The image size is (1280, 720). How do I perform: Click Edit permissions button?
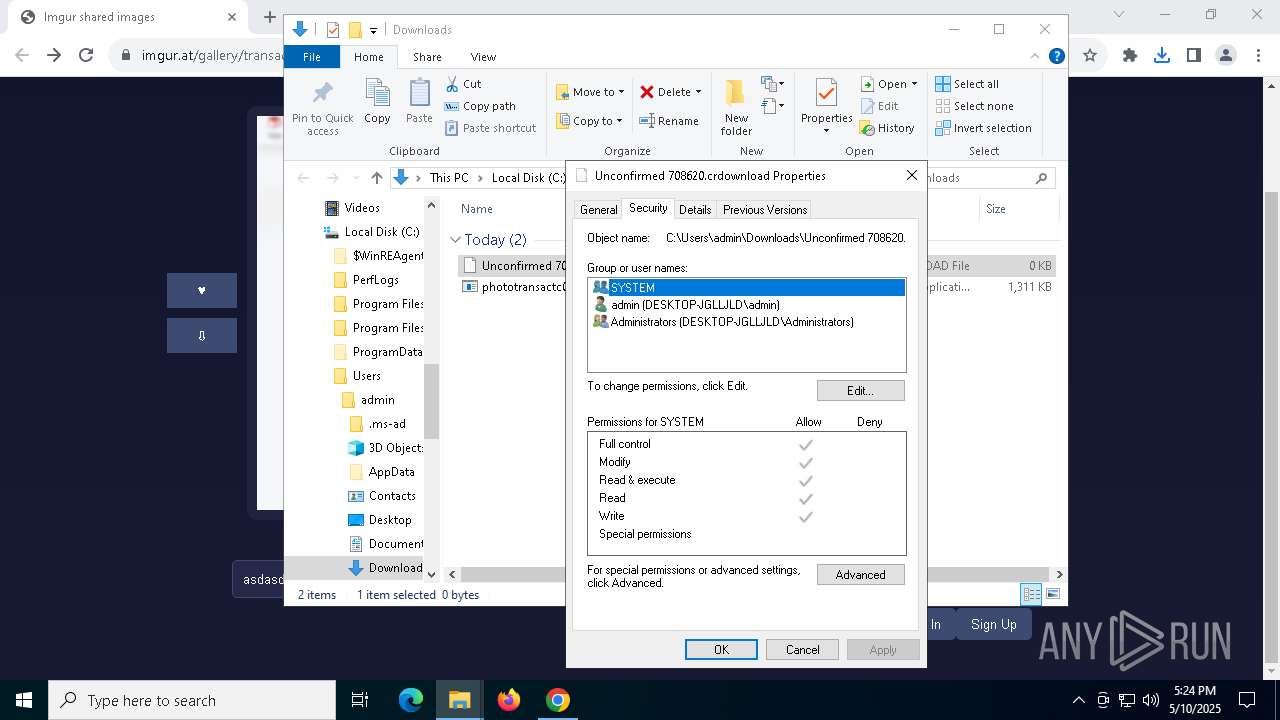[x=860, y=390]
